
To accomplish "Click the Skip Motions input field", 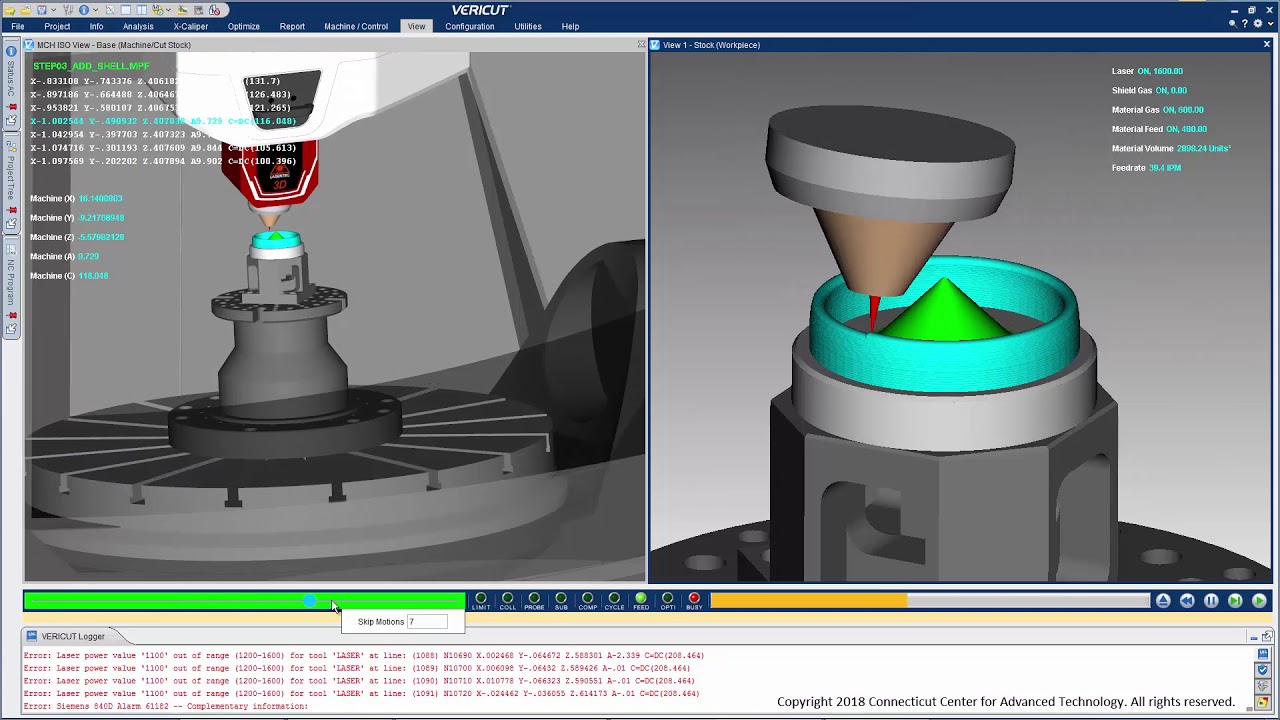I will coord(427,622).
